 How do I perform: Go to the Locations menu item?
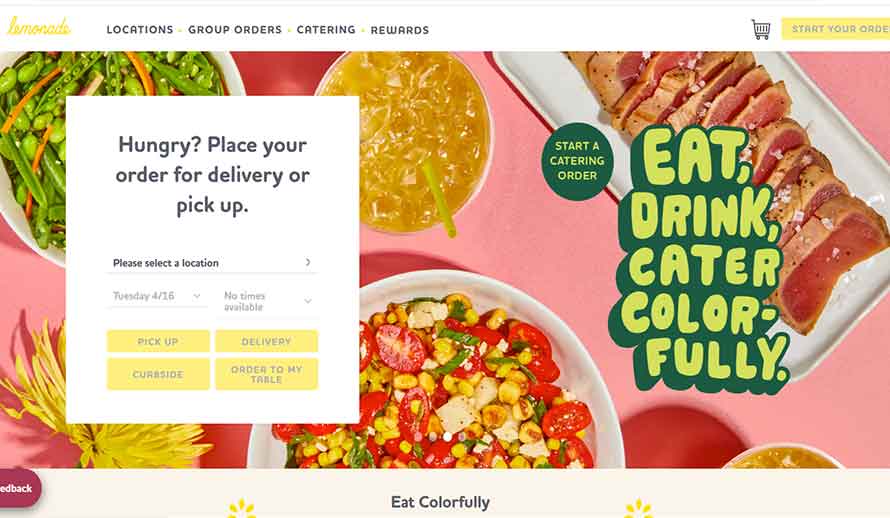tap(140, 30)
